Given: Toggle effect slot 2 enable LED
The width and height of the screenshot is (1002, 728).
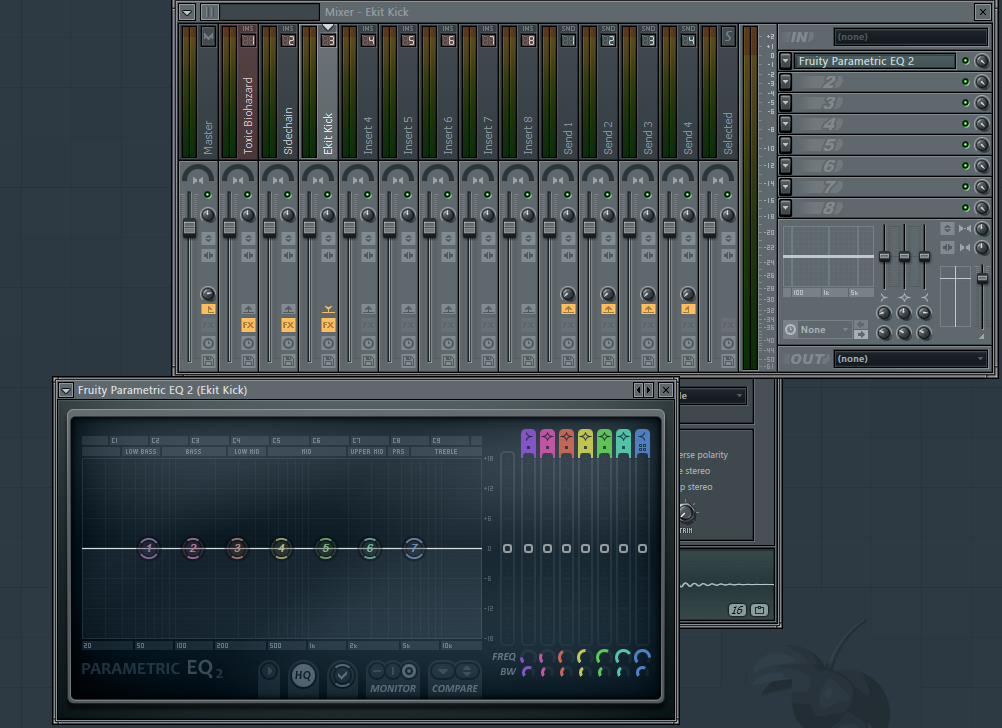Looking at the screenshot, I should [x=966, y=82].
